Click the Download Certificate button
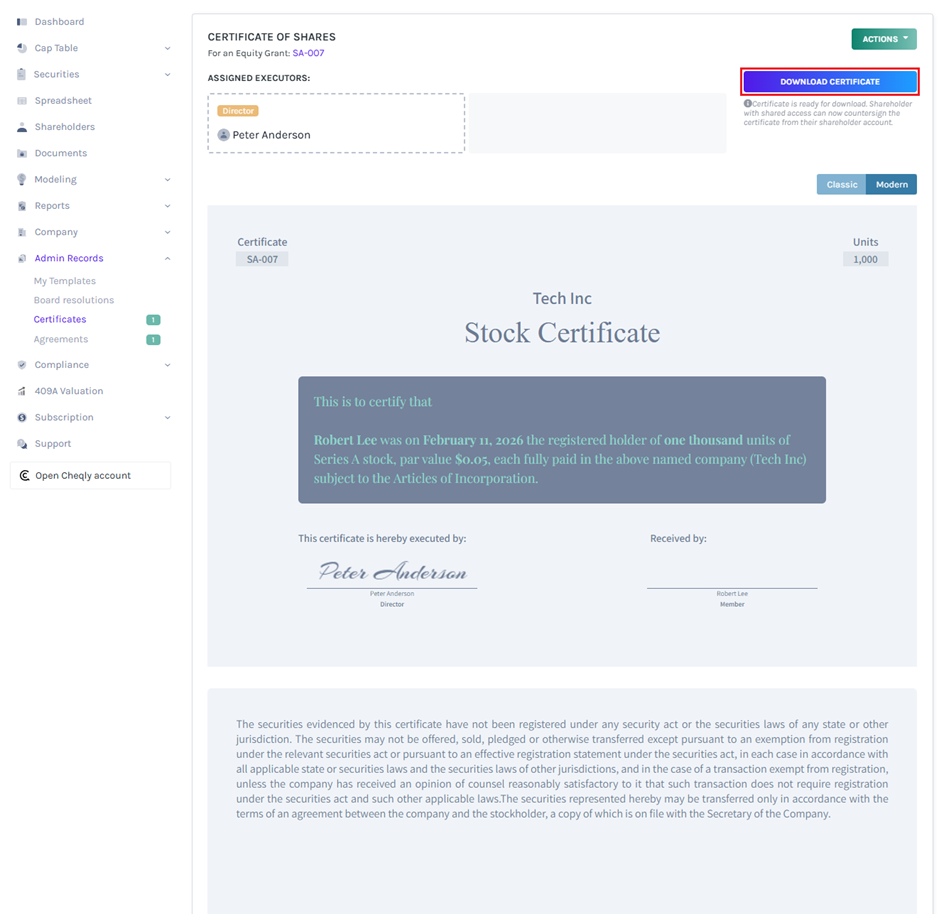This screenshot has height=914, width=939. [x=830, y=81]
